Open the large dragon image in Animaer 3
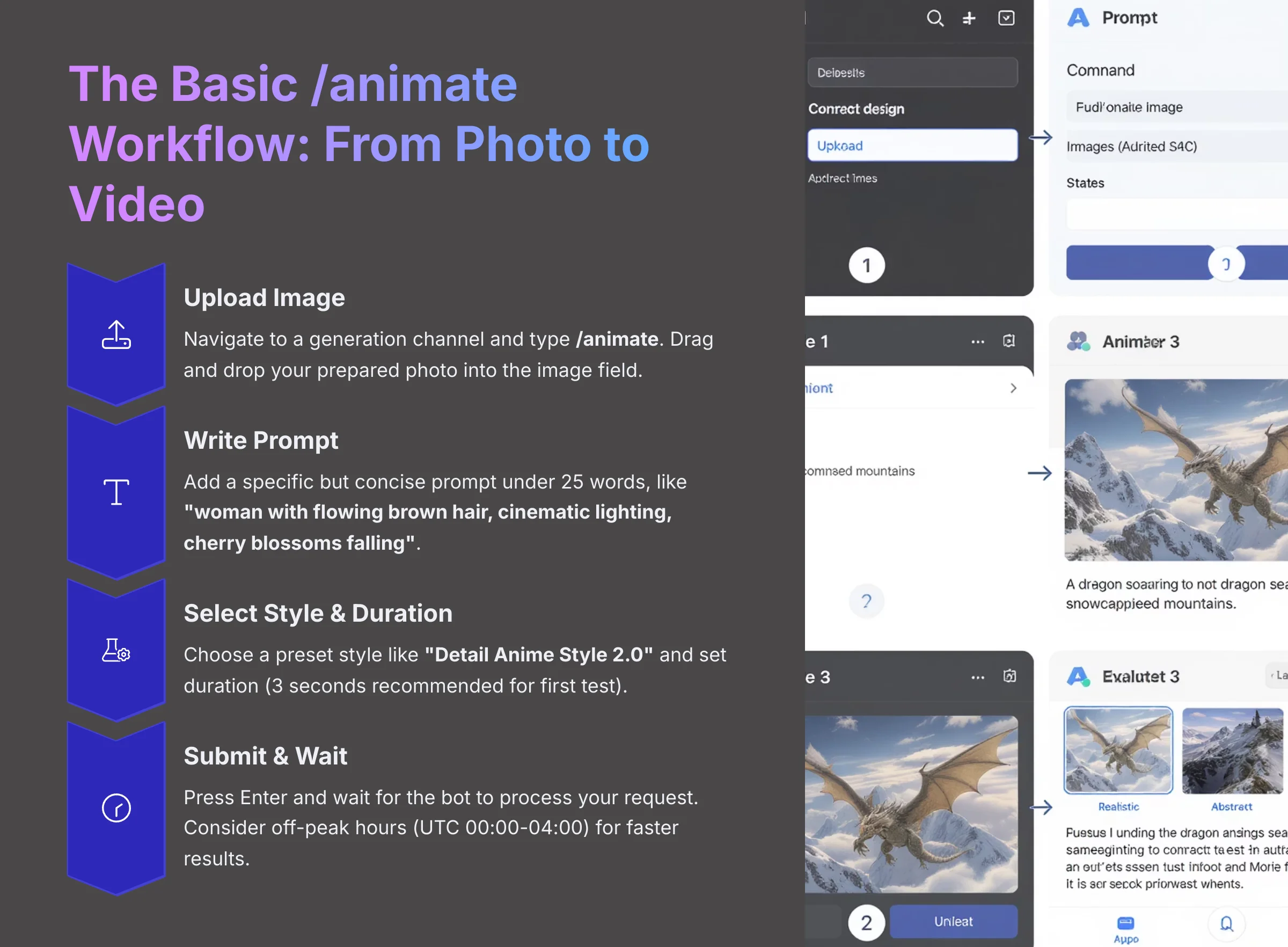This screenshot has height=947, width=1288. (x=1176, y=470)
